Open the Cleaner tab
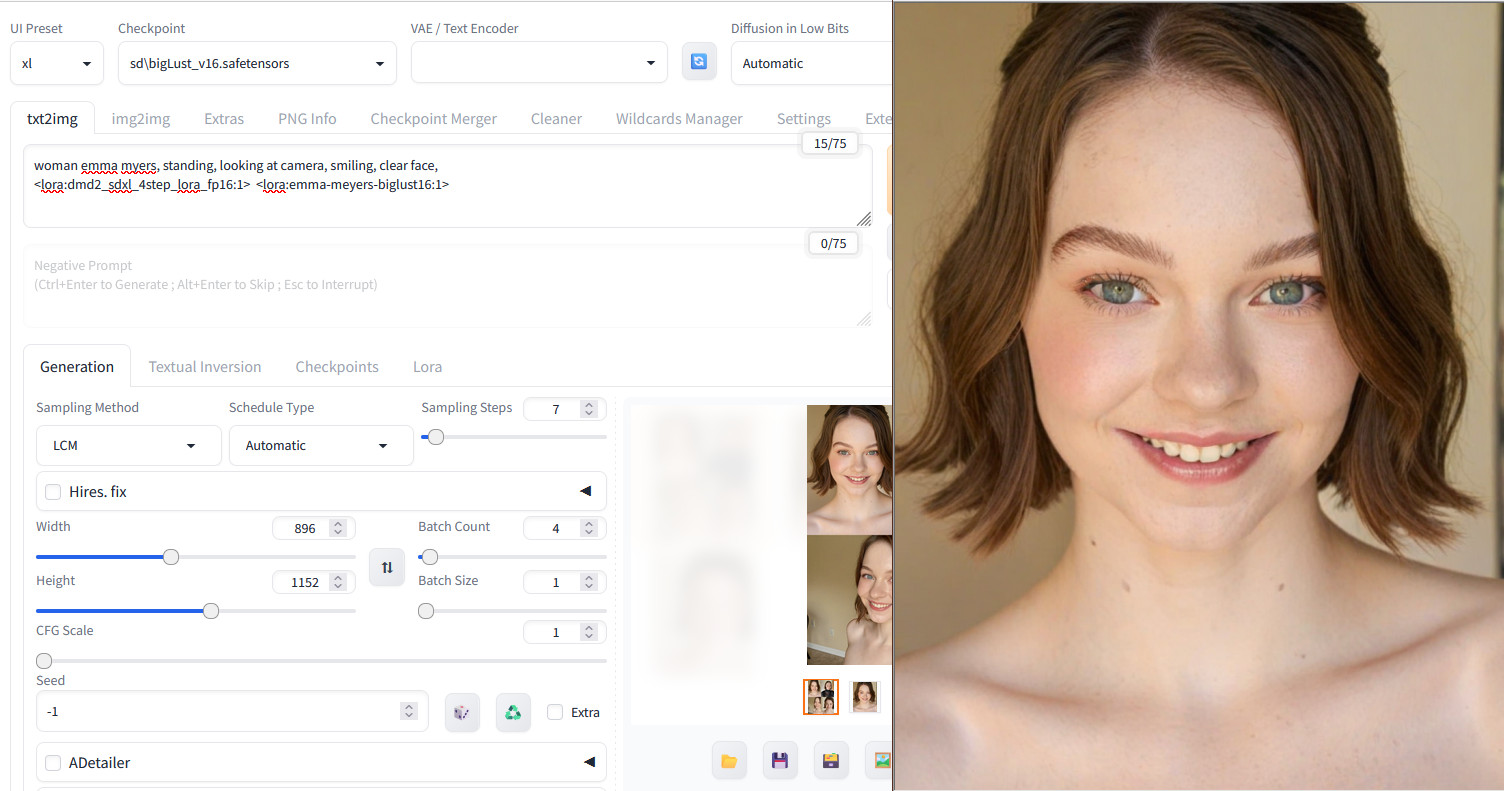 tap(556, 119)
